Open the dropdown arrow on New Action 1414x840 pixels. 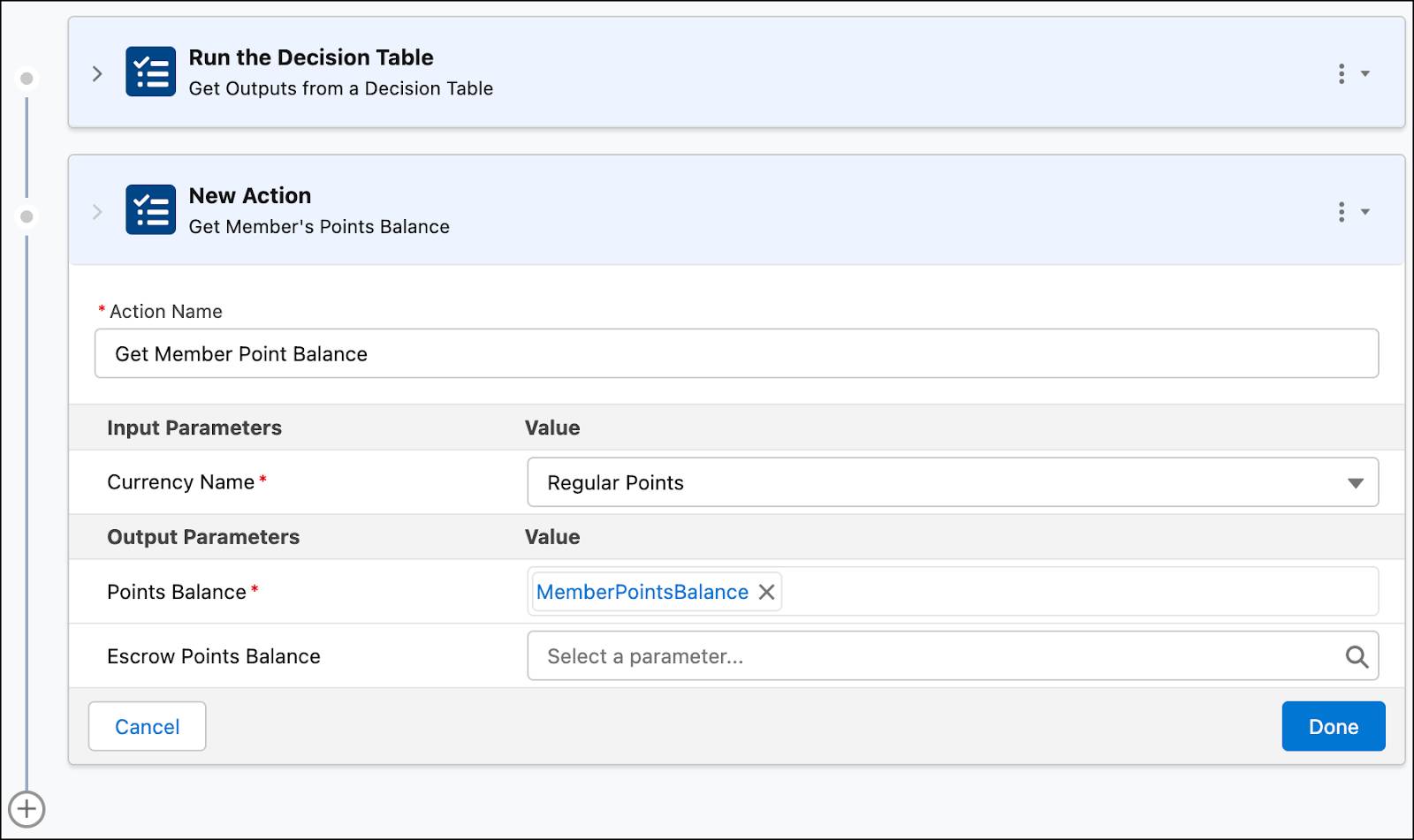point(1365,212)
